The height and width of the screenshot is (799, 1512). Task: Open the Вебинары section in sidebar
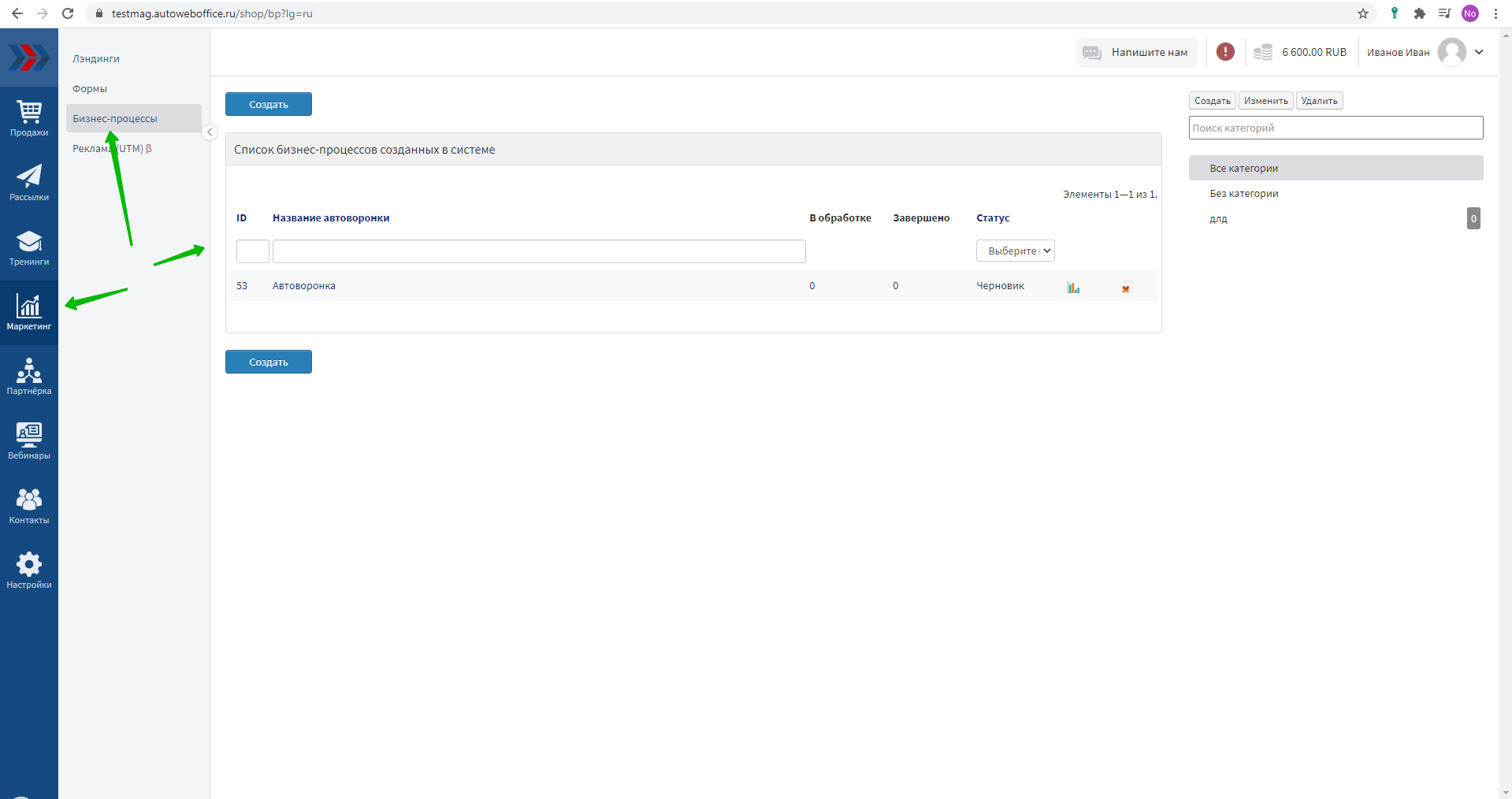click(x=29, y=441)
